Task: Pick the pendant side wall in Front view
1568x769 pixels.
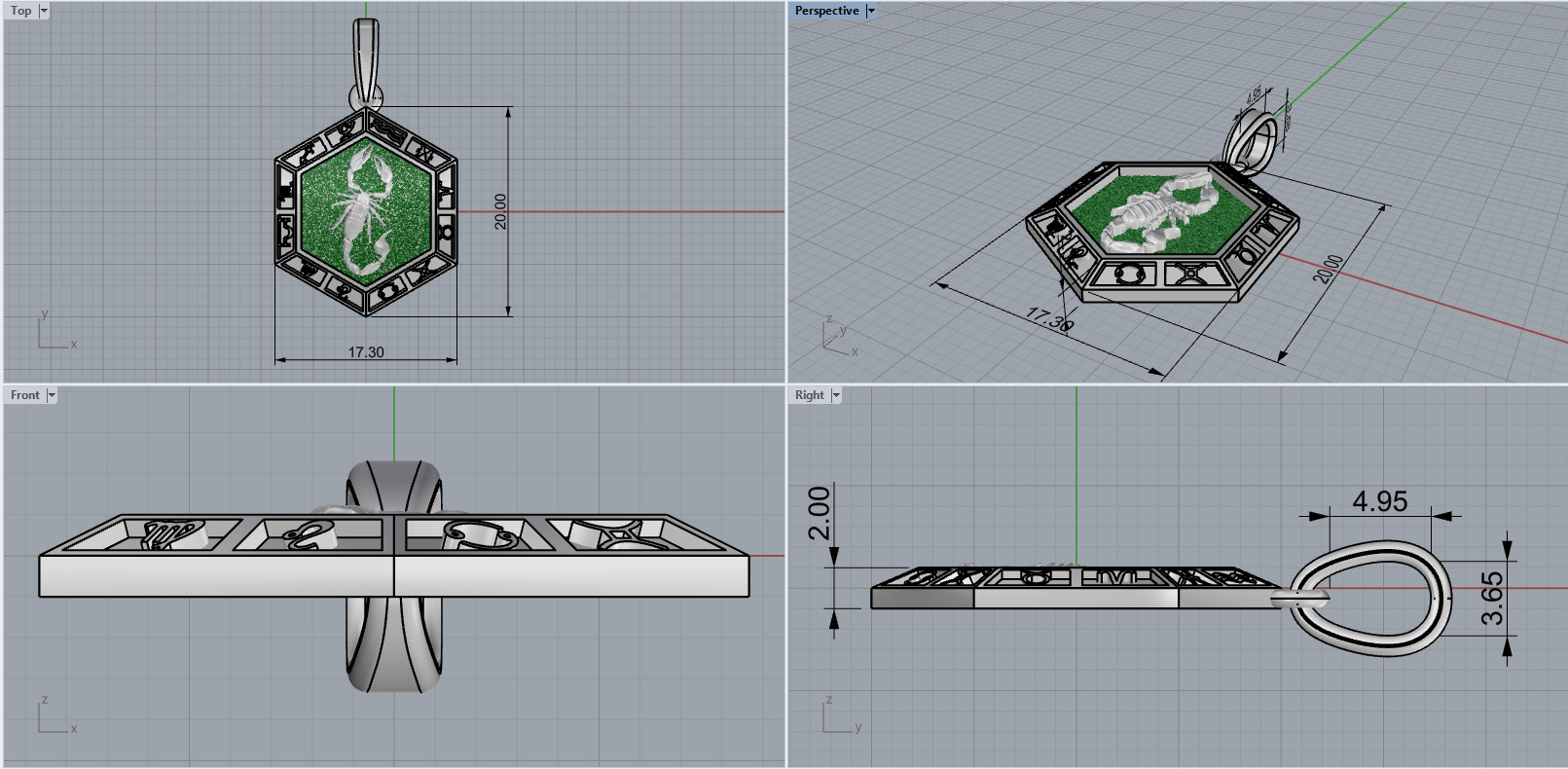Action: [x=394, y=575]
